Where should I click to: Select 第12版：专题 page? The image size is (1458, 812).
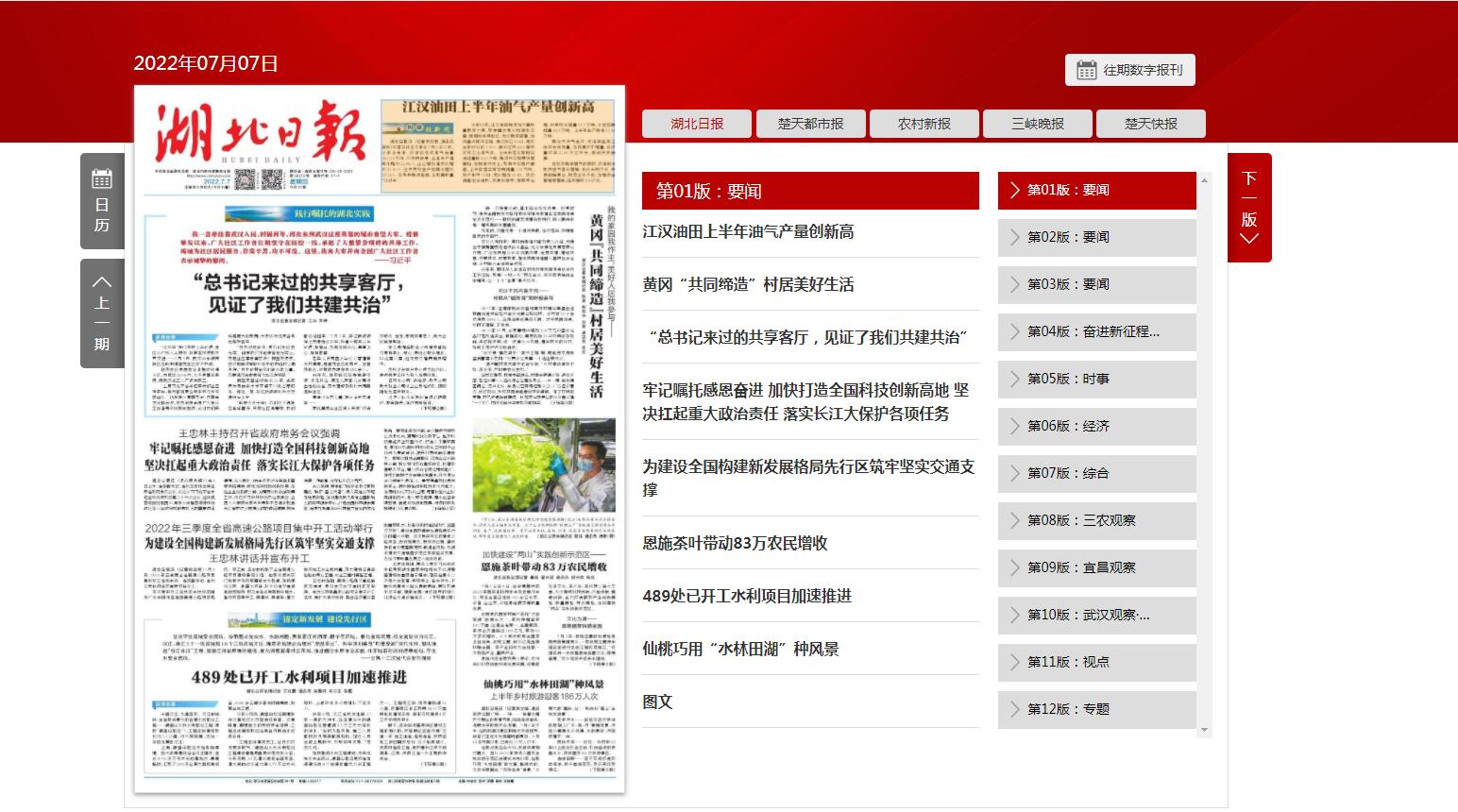1097,709
